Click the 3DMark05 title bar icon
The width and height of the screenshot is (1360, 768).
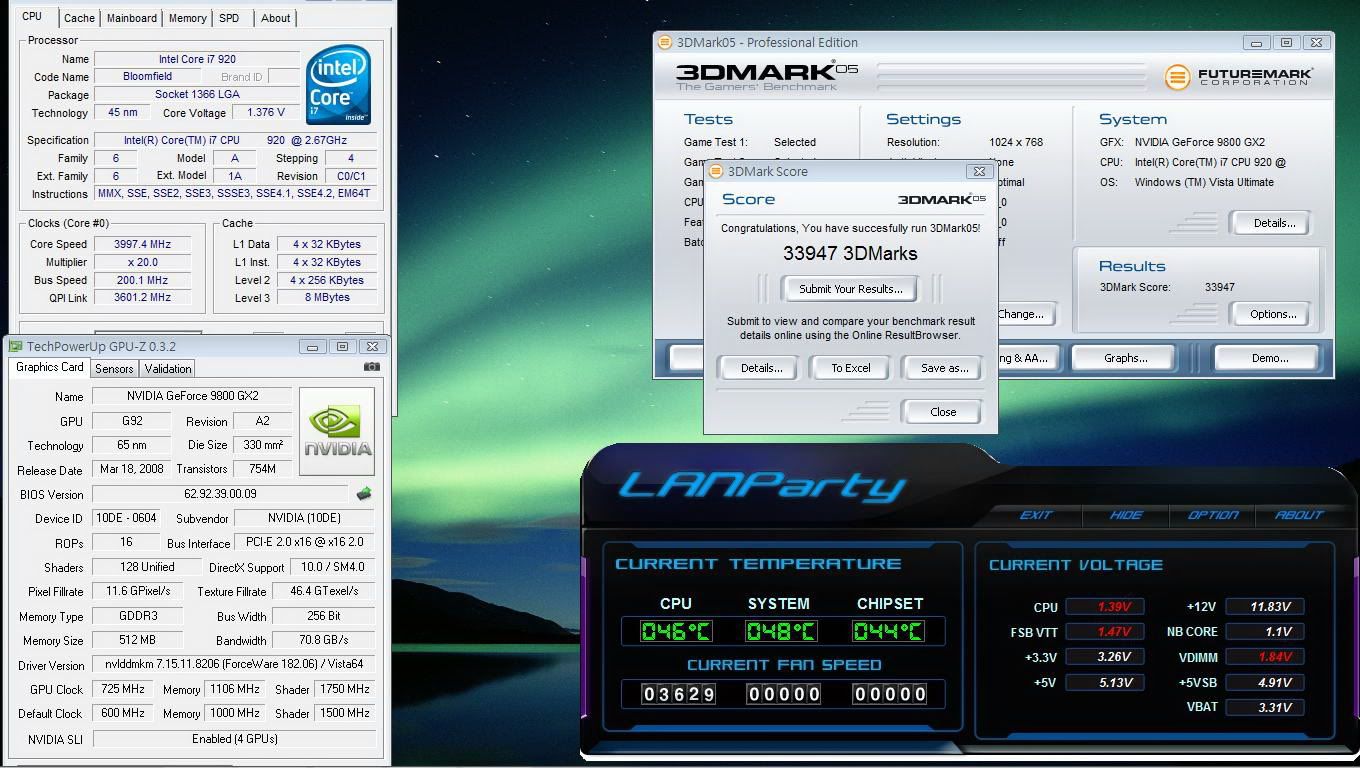tap(665, 42)
